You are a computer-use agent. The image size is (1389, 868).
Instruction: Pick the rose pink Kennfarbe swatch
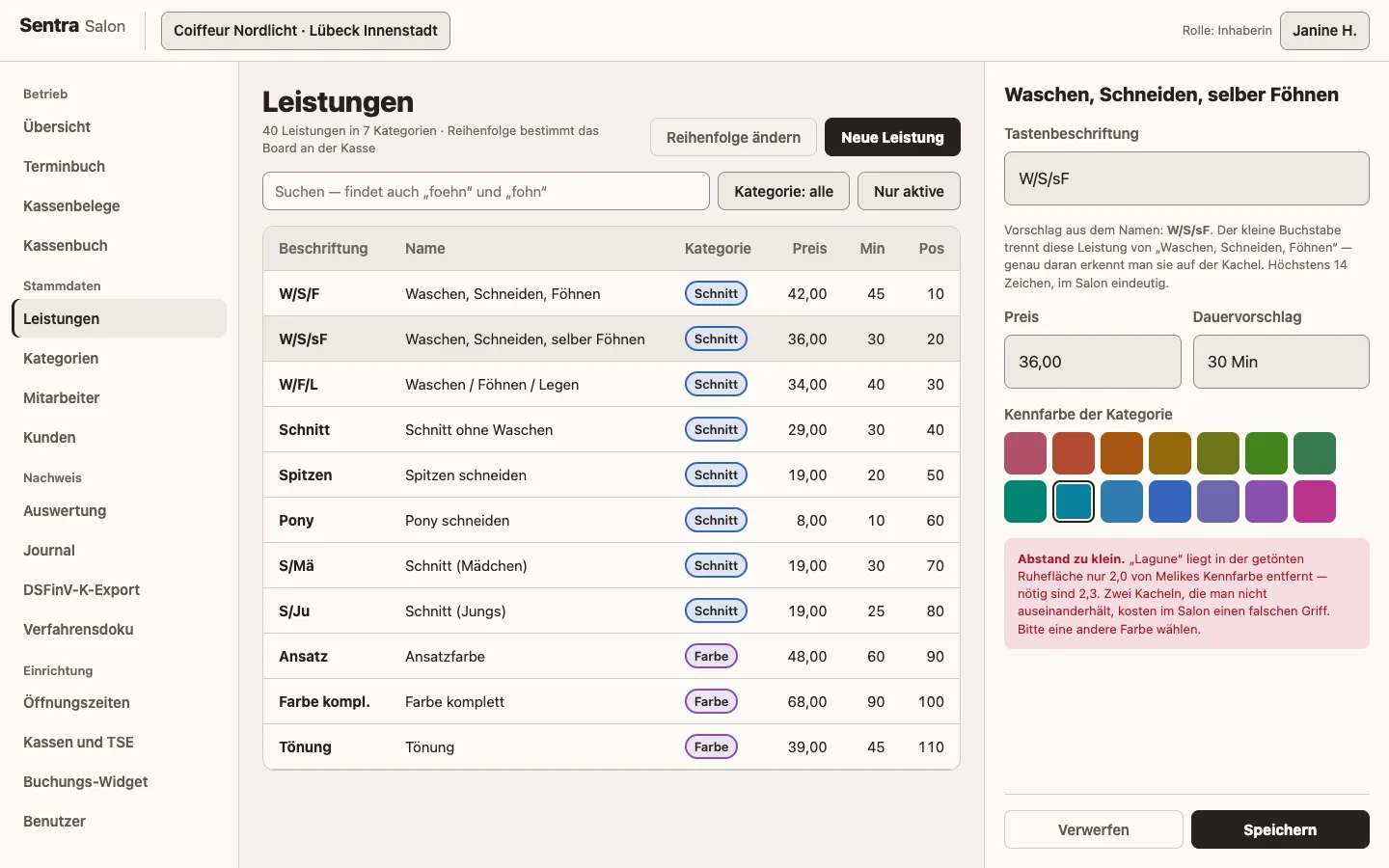click(1025, 453)
